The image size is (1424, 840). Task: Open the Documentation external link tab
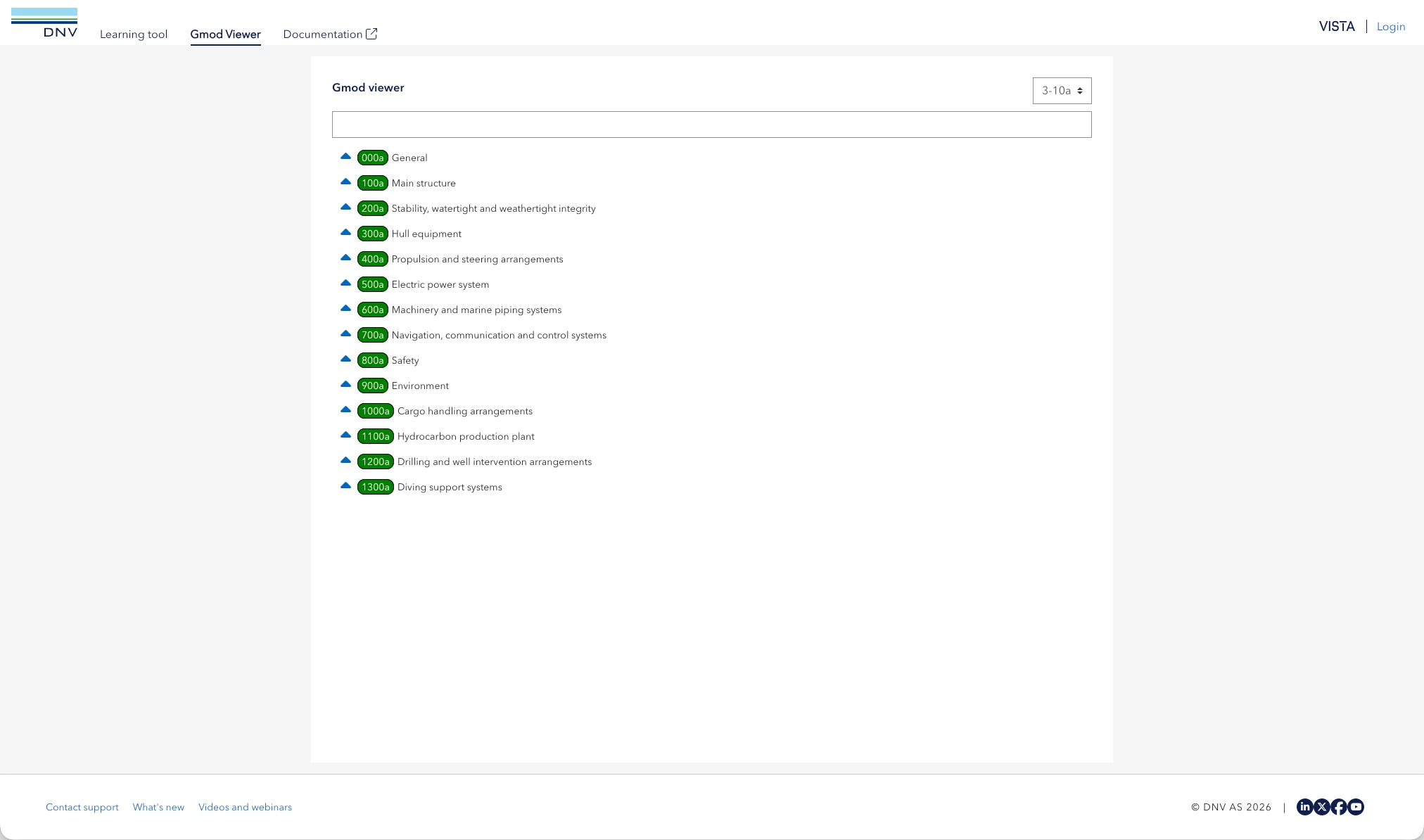click(330, 34)
